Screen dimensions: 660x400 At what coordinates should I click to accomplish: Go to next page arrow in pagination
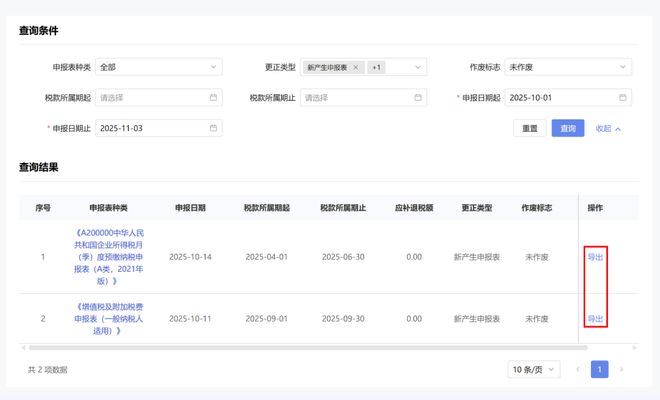coord(621,369)
